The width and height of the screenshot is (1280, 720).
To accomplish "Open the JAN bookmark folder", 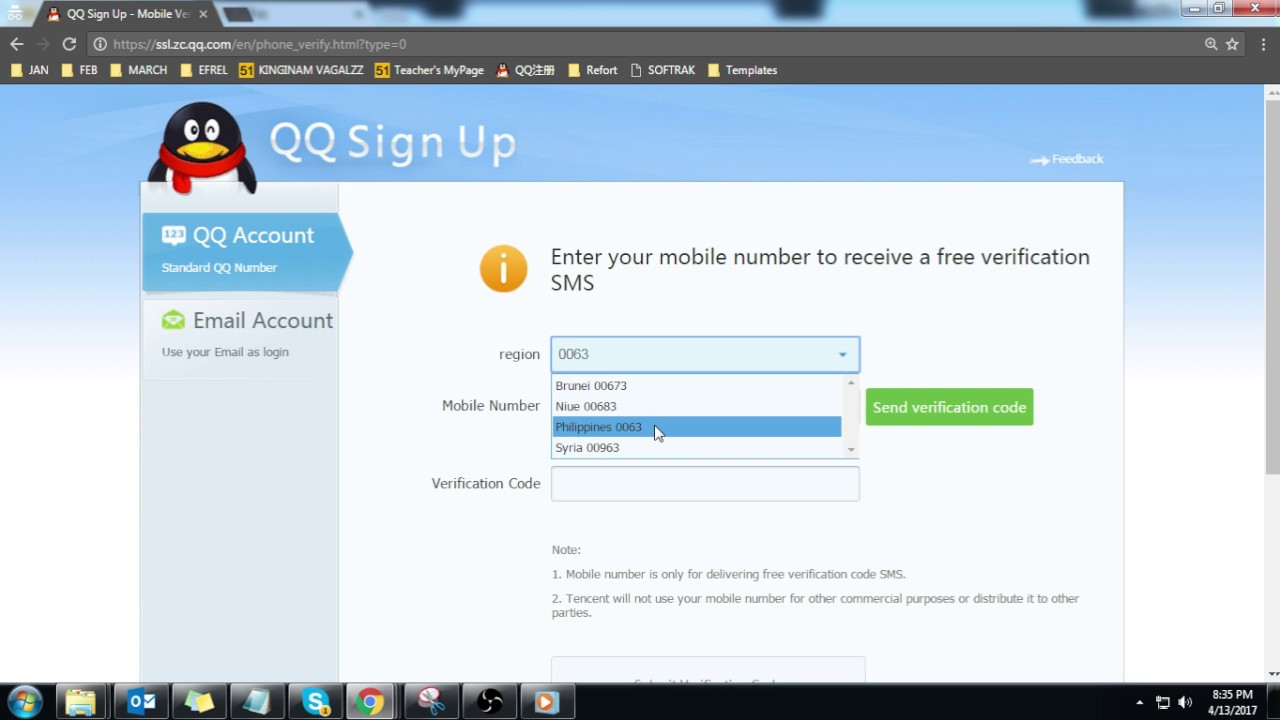I will coord(29,70).
